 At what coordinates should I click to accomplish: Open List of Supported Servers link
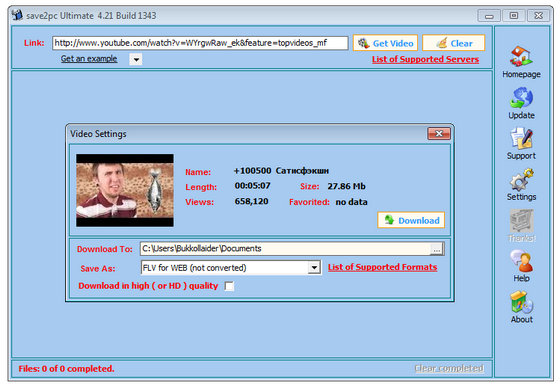click(x=425, y=59)
